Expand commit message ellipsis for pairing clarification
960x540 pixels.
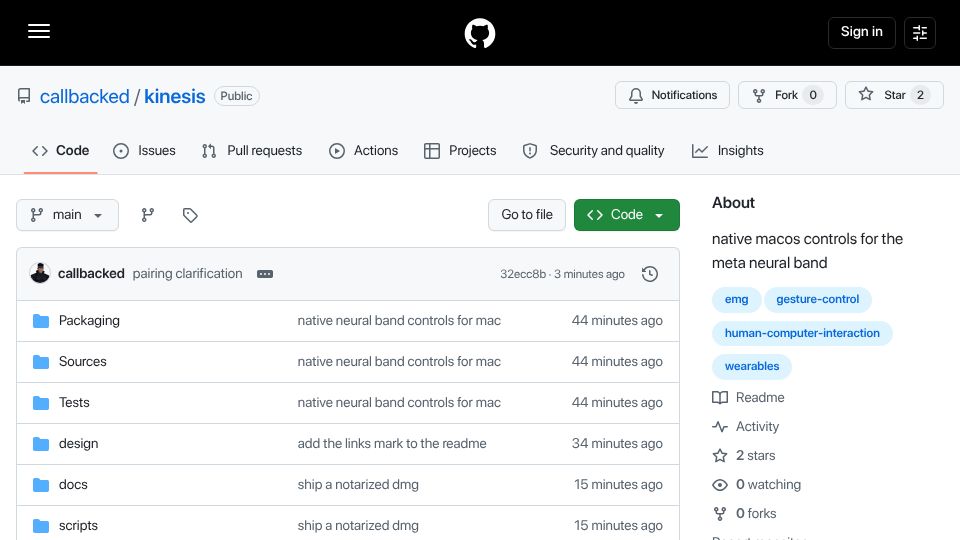point(265,274)
